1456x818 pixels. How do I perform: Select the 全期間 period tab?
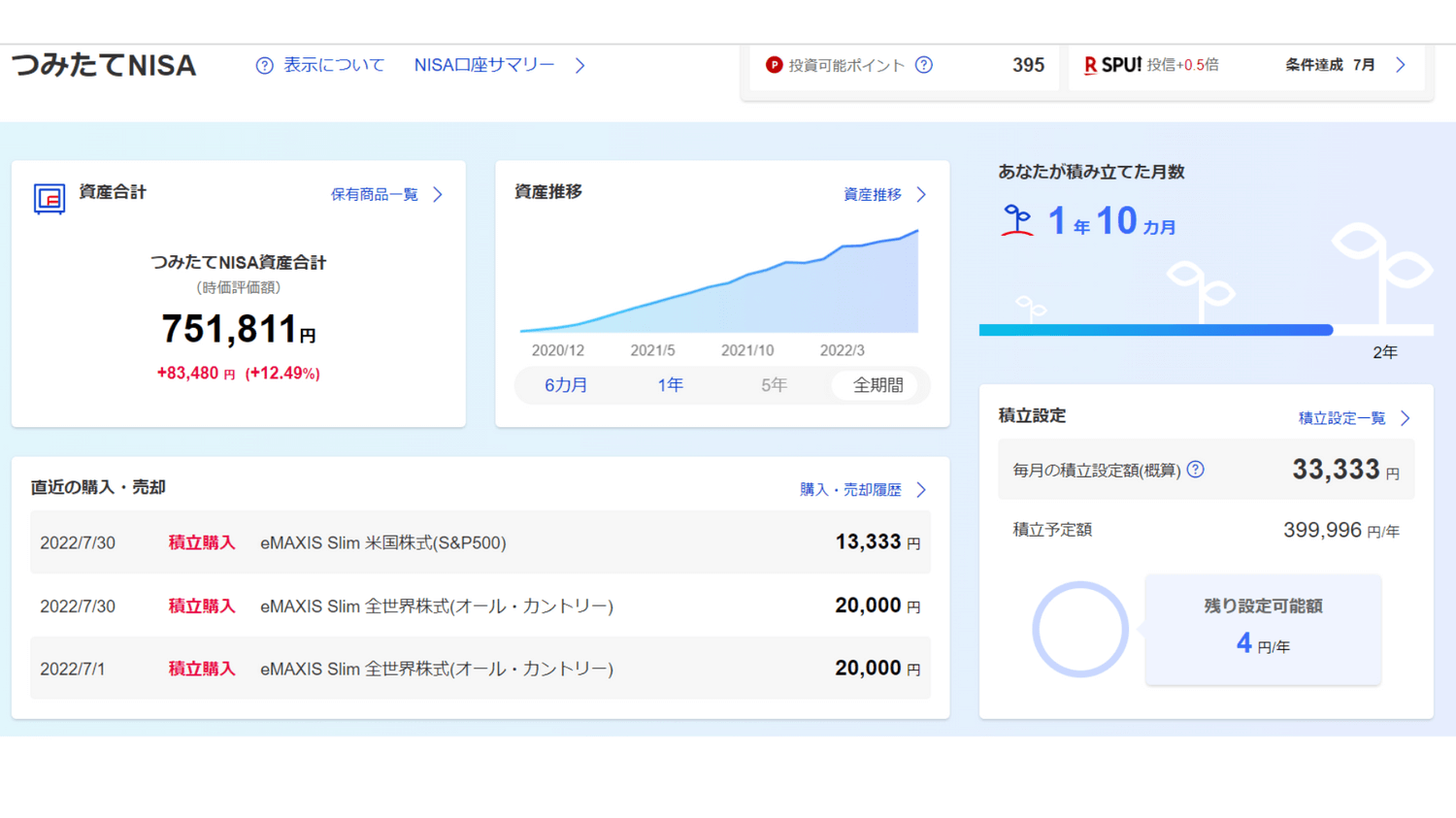click(x=877, y=385)
